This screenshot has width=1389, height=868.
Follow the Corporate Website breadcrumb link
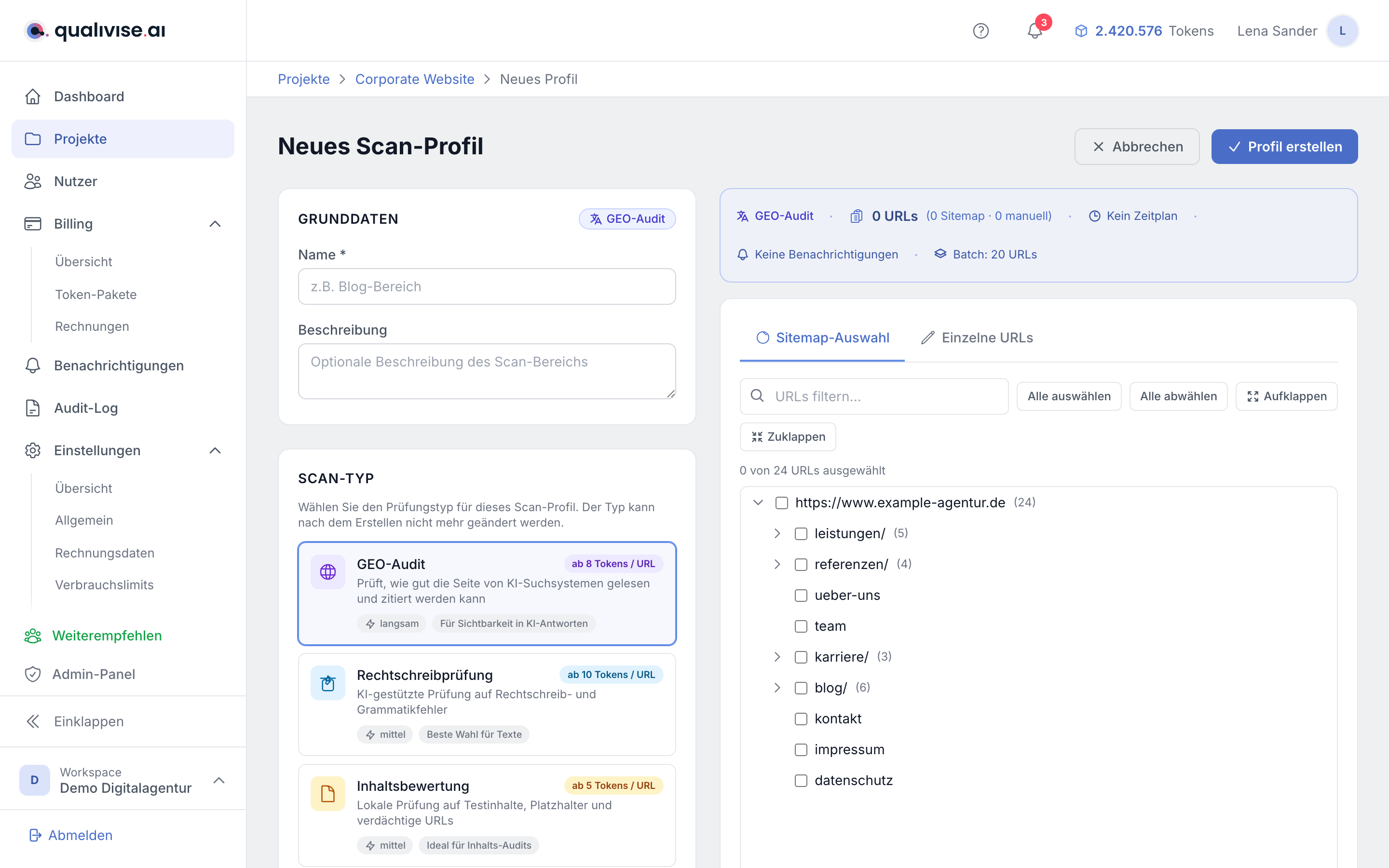click(414, 79)
